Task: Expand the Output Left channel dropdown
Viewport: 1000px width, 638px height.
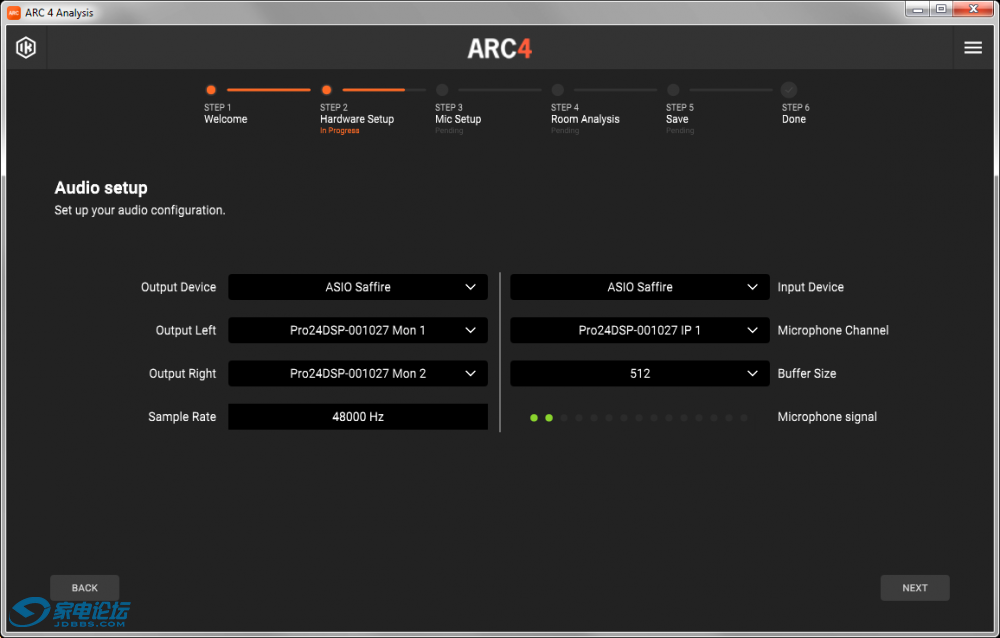Action: [x=358, y=330]
